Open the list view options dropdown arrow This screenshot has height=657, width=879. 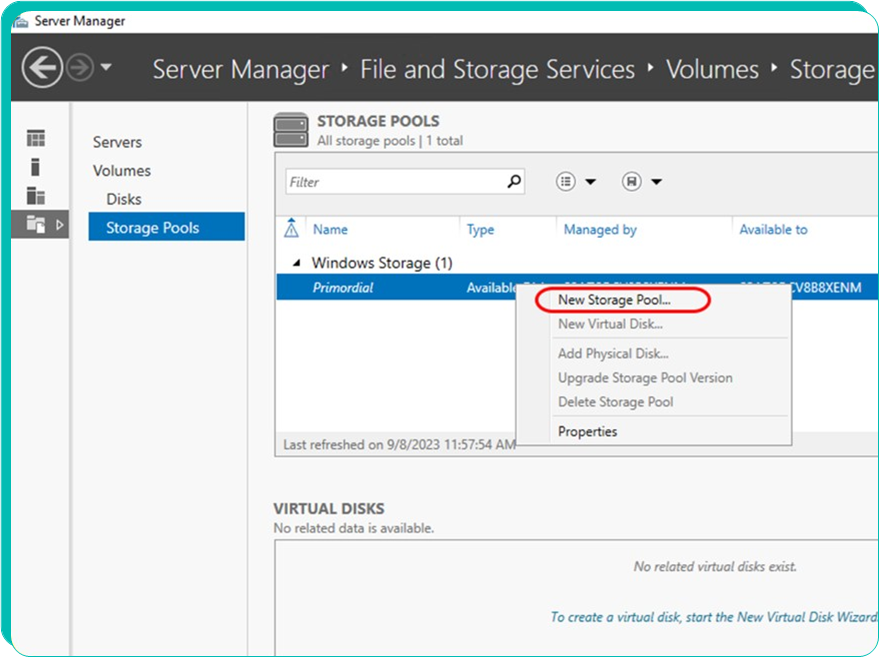pyautogui.click(x=590, y=182)
